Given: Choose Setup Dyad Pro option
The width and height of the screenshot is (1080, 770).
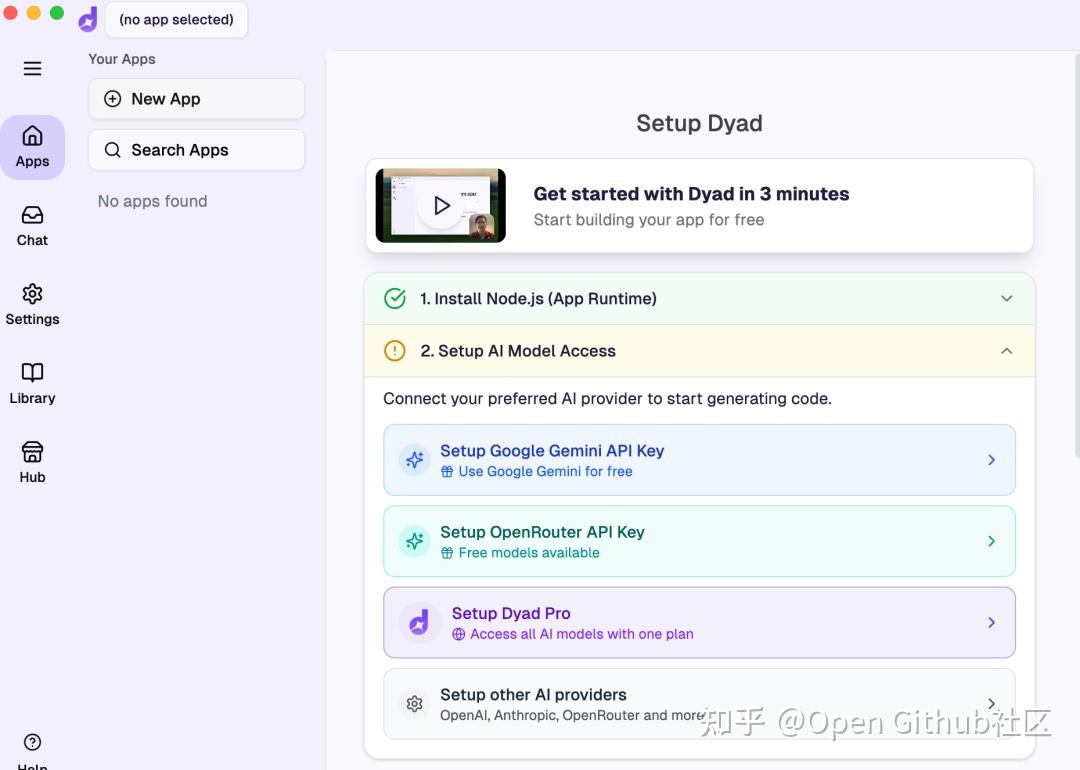Looking at the screenshot, I should coord(698,622).
